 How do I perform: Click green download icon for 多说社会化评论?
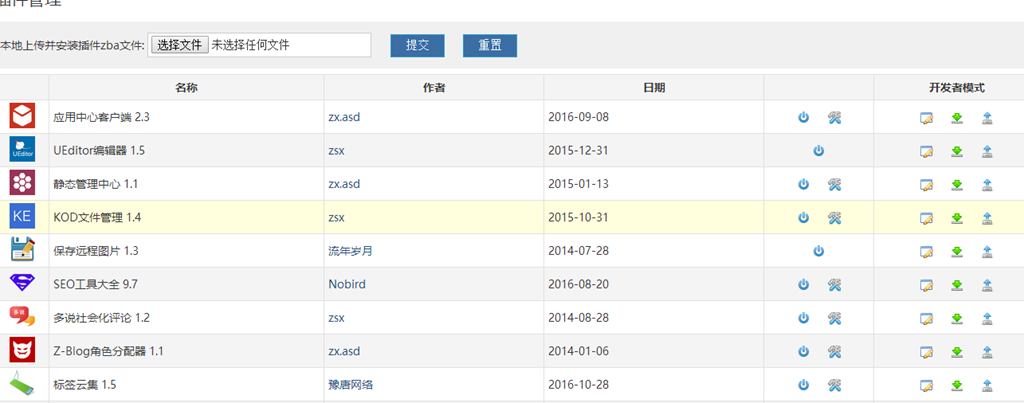pos(957,318)
